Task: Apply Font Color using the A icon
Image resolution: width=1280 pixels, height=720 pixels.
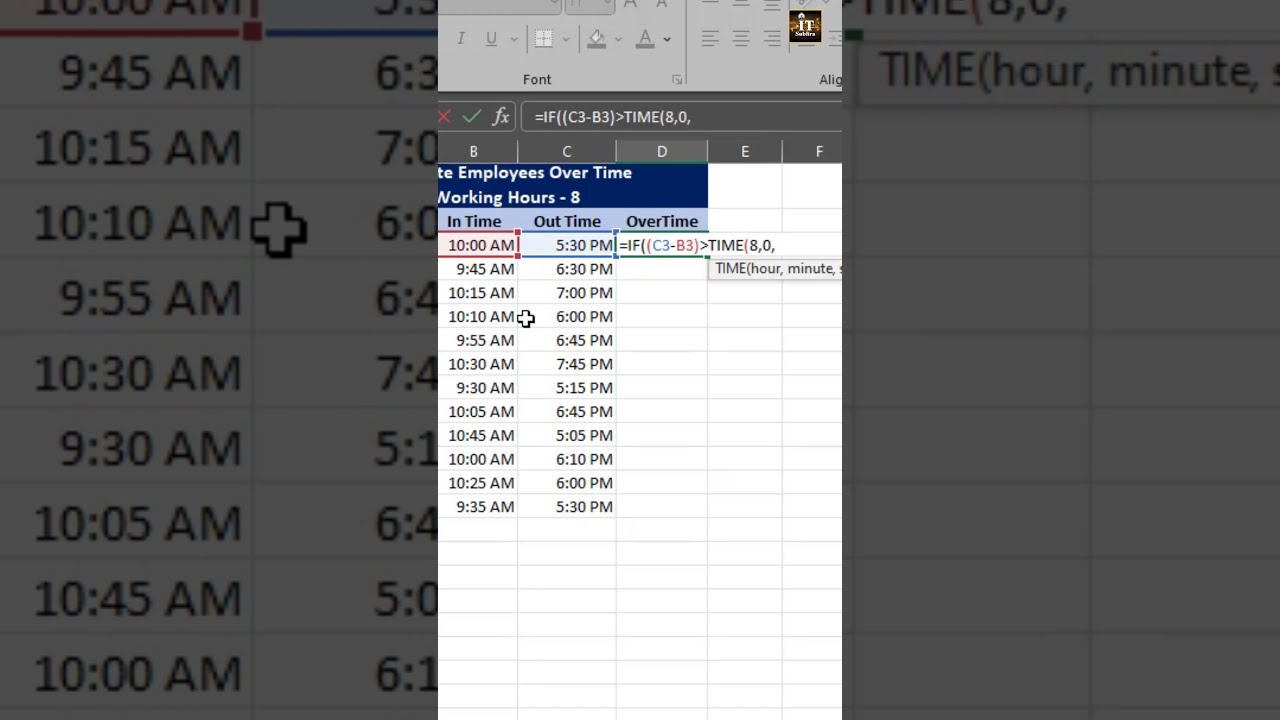Action: click(x=646, y=39)
